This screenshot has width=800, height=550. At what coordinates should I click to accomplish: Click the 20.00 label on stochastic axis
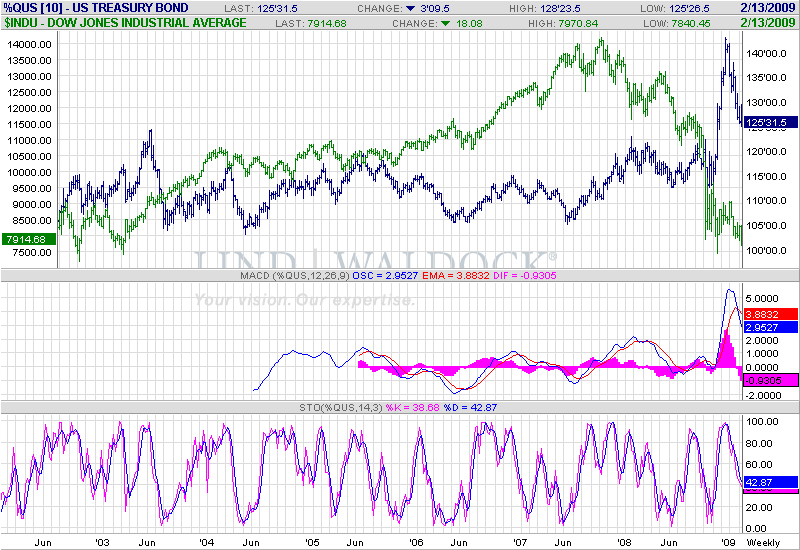[759, 507]
